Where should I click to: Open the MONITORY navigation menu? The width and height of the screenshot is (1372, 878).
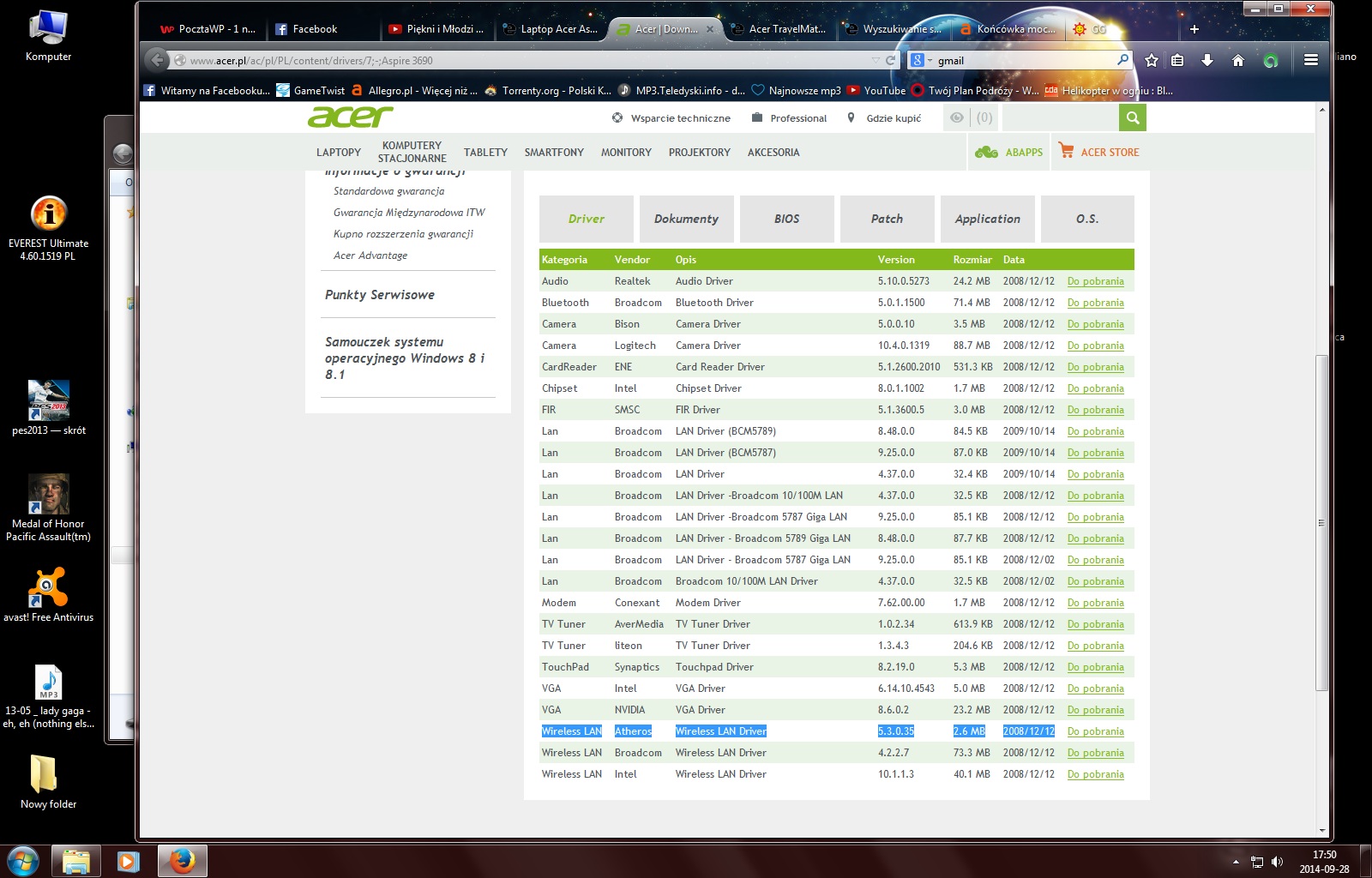[626, 153]
